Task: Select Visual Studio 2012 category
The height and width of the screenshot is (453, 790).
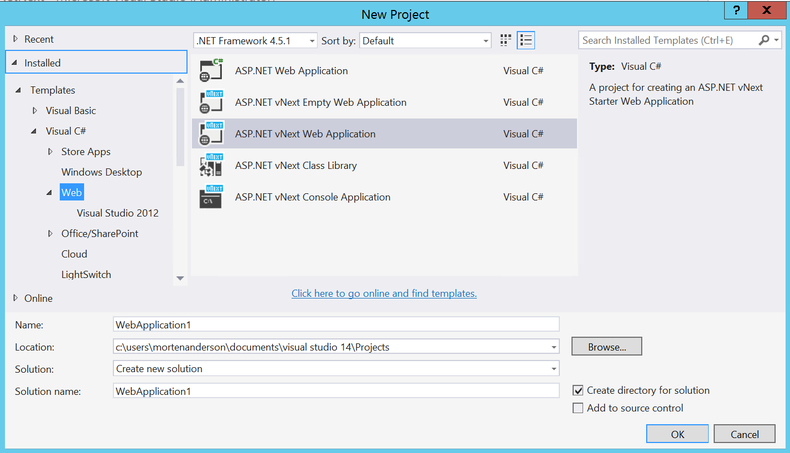Action: click(117, 213)
